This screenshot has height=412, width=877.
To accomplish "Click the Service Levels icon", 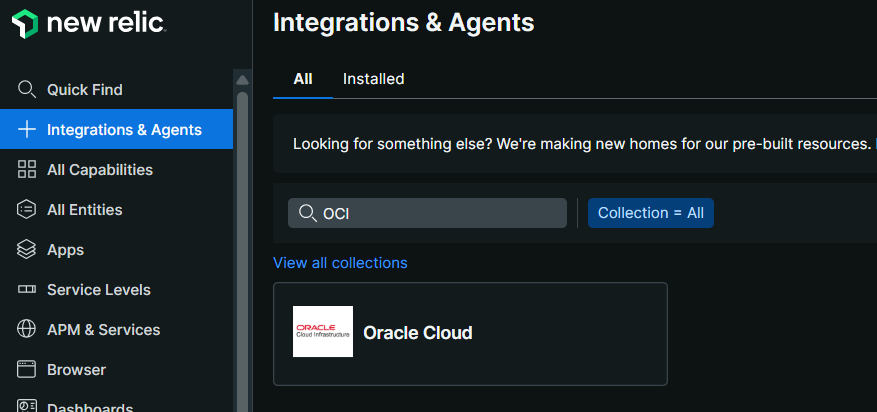I will (27, 290).
